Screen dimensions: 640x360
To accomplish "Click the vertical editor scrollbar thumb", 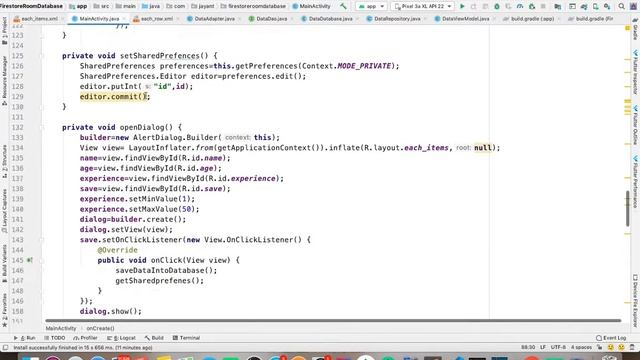I will click(628, 209).
